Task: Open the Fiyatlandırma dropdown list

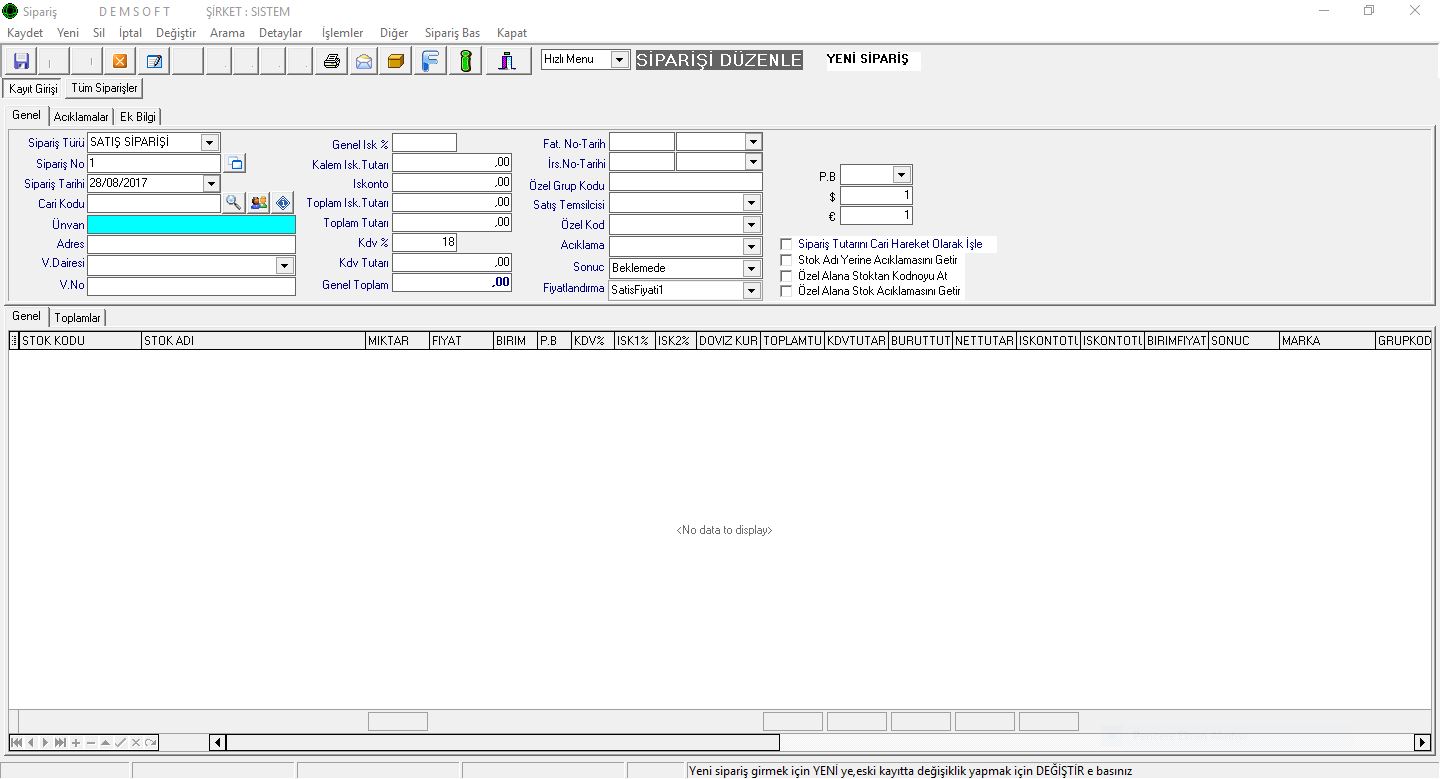Action: [x=752, y=290]
